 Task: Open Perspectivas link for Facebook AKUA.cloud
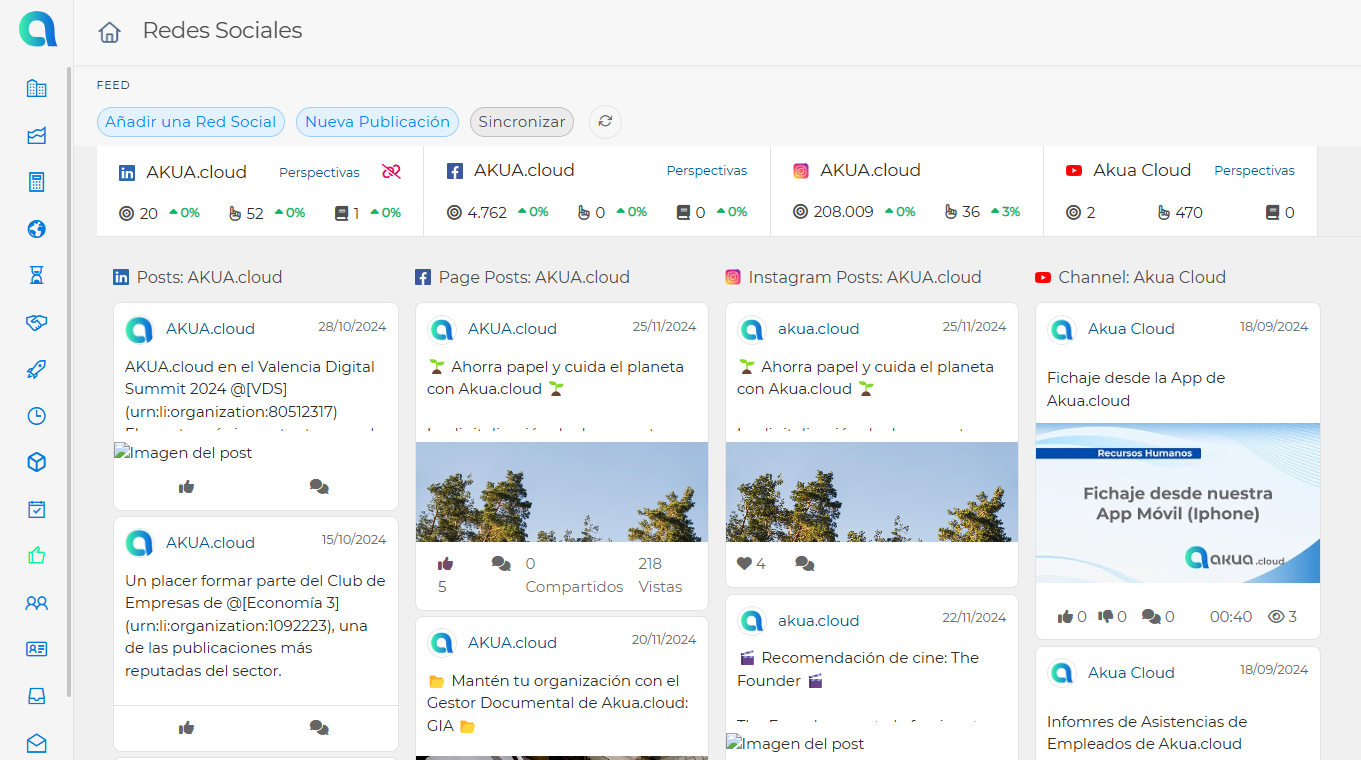(x=707, y=171)
